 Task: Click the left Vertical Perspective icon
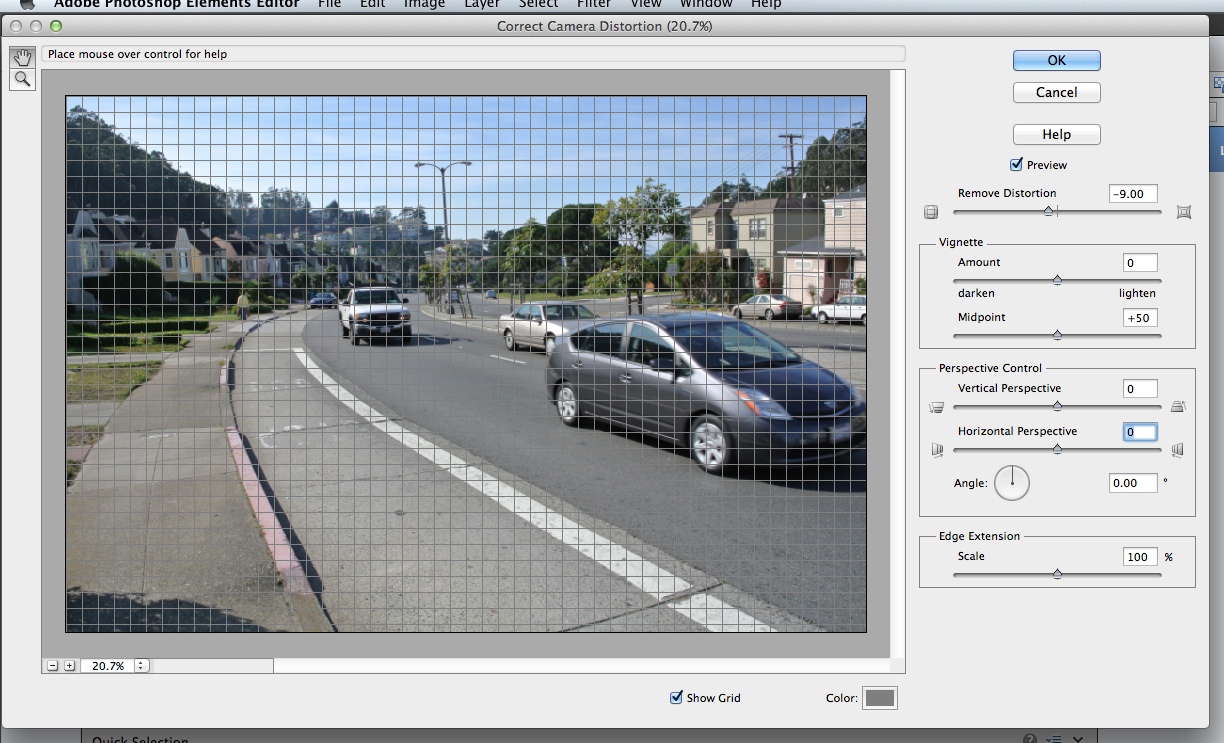937,407
